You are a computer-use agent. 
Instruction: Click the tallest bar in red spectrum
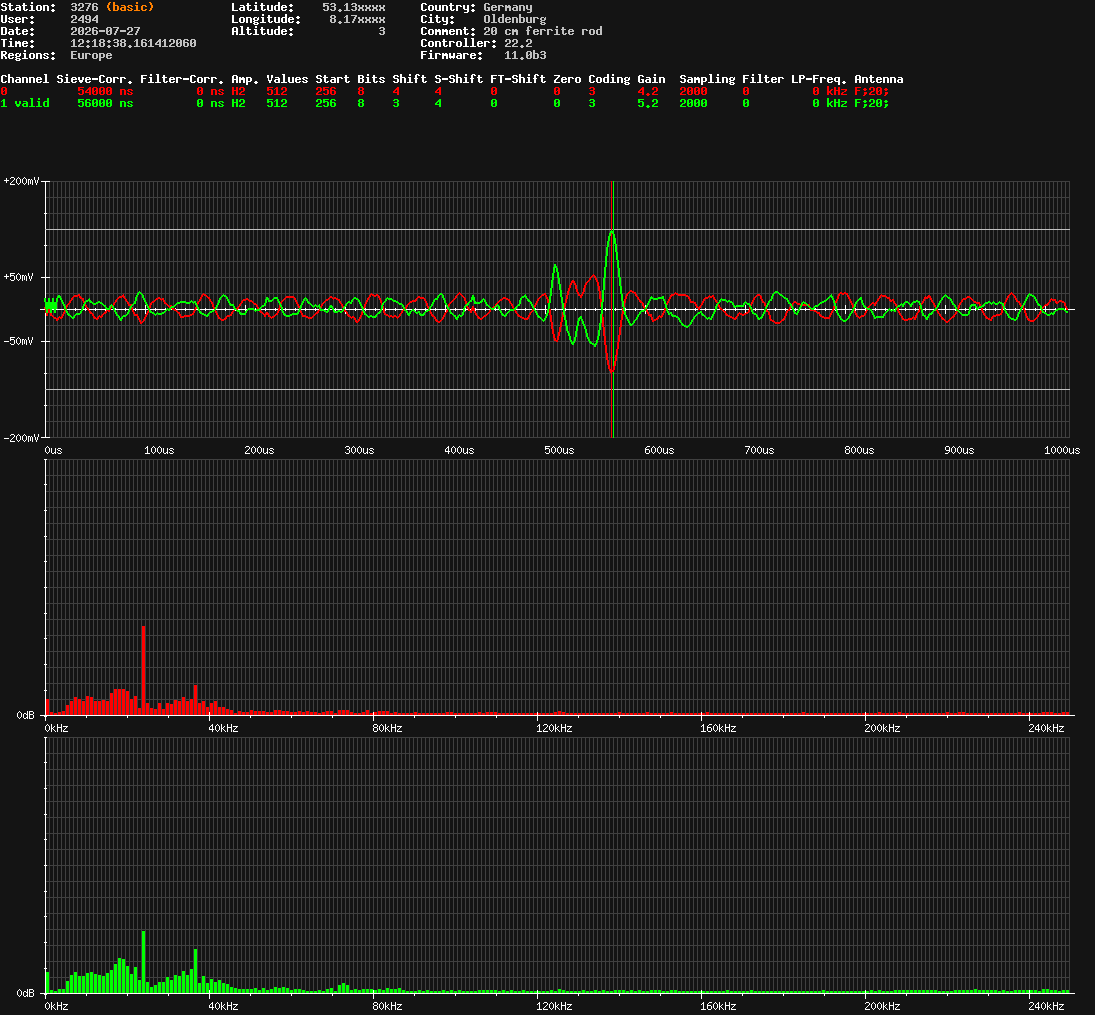tap(143, 670)
